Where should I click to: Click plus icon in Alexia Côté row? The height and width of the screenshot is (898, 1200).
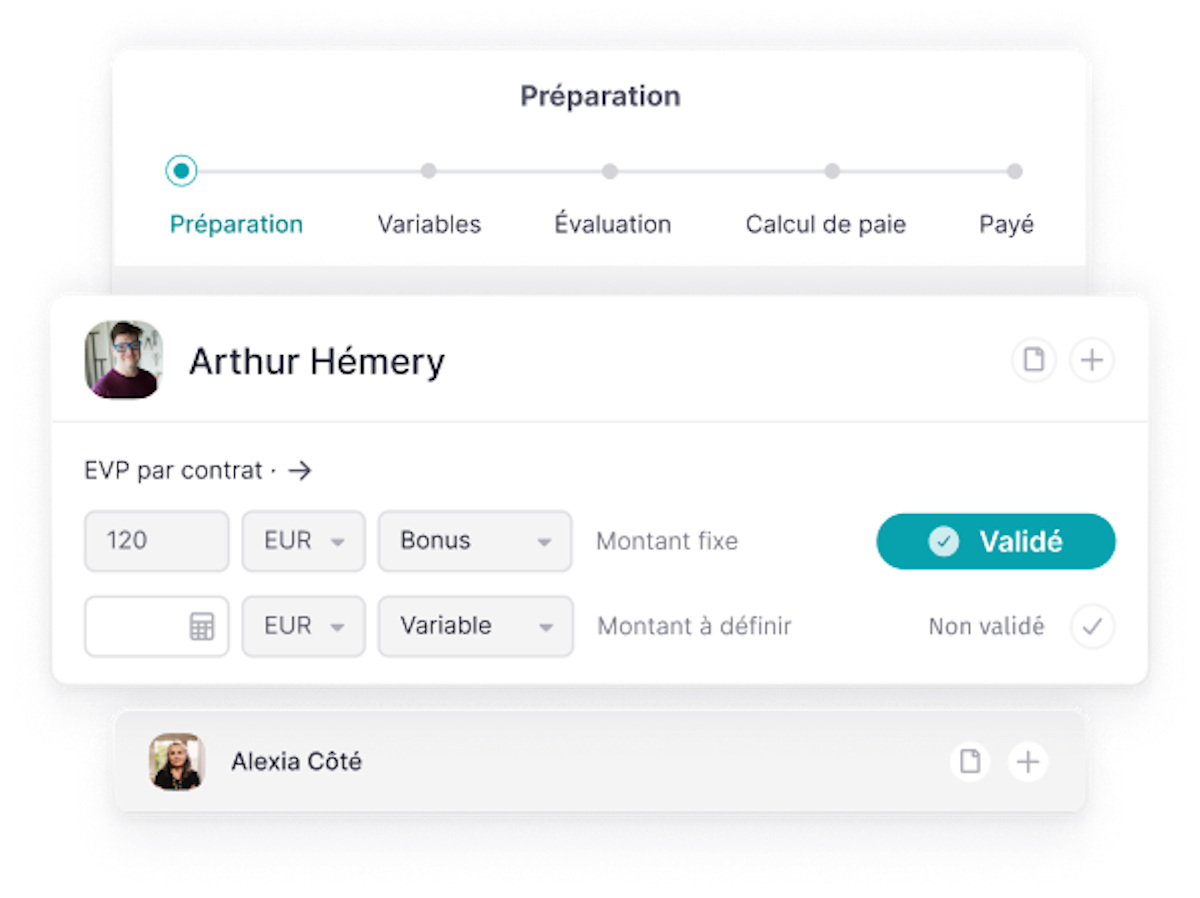pyautogui.click(x=1027, y=762)
